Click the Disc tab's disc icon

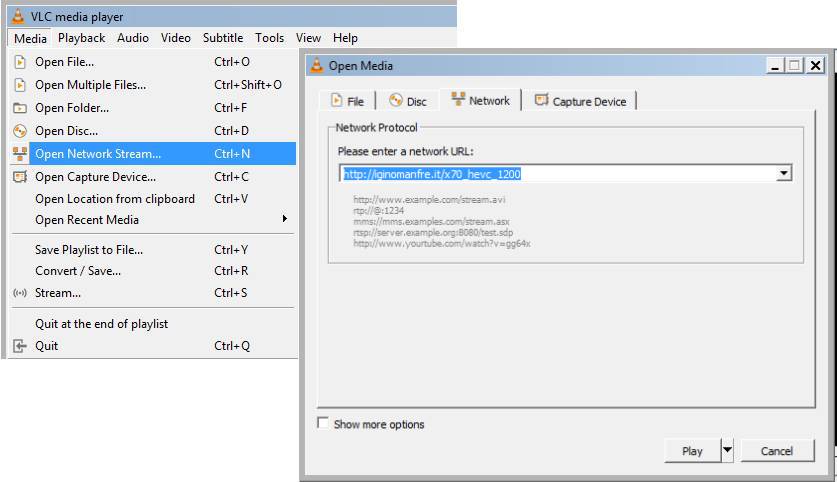coord(396,100)
